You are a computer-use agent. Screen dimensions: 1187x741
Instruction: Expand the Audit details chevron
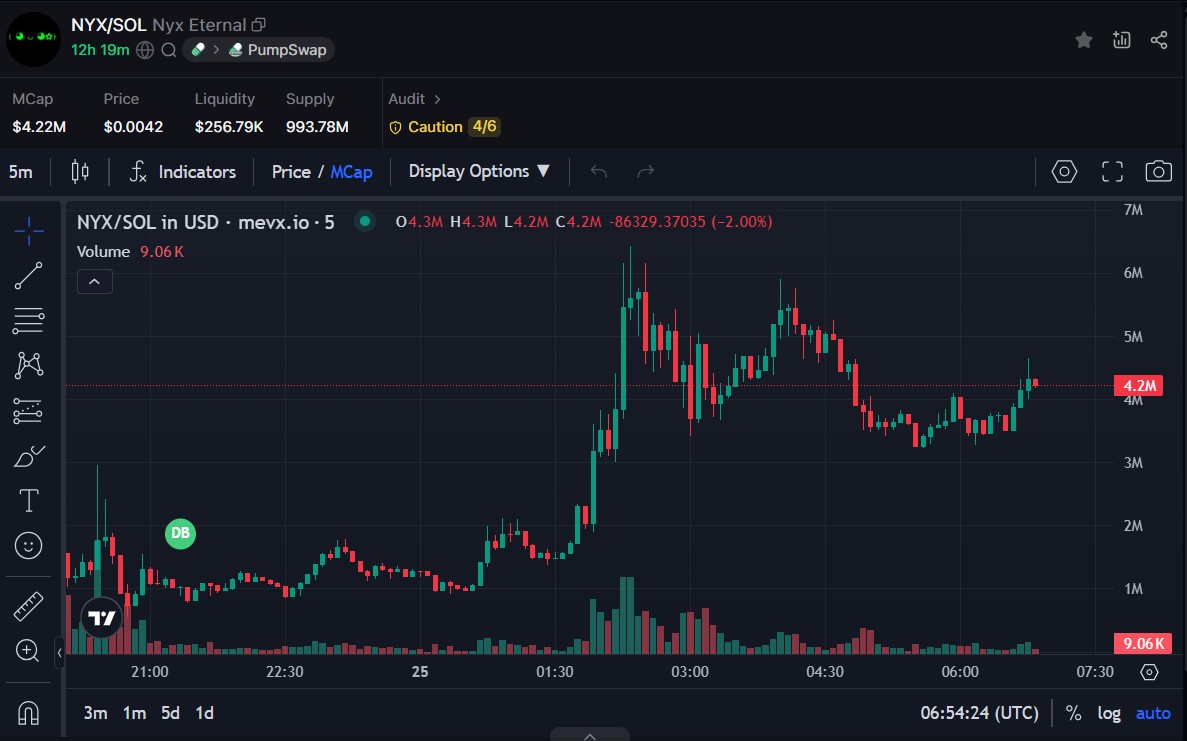[x=437, y=99]
